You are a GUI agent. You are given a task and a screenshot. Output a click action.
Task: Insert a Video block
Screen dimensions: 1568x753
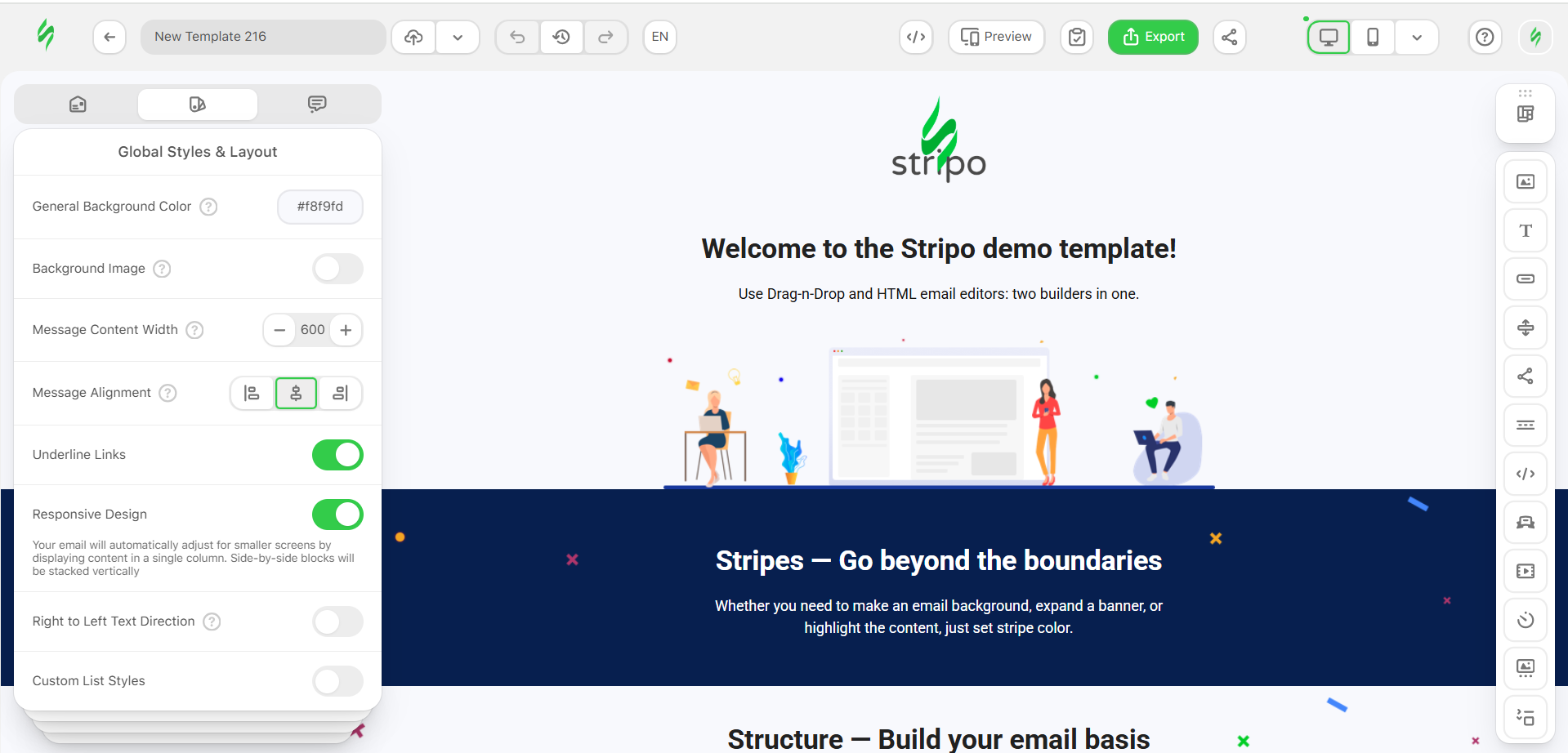click(1525, 571)
